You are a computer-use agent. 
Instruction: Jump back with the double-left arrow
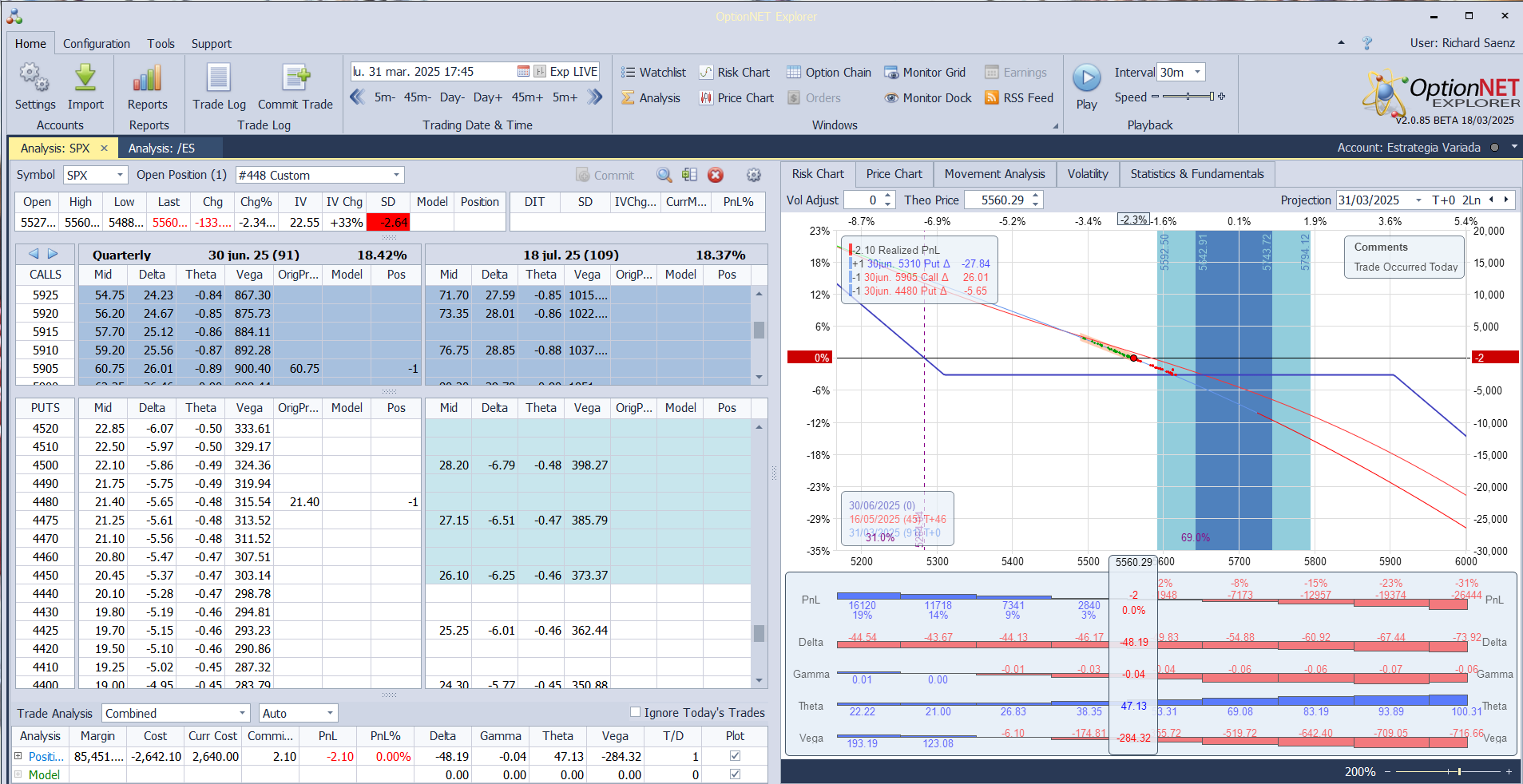(x=358, y=97)
